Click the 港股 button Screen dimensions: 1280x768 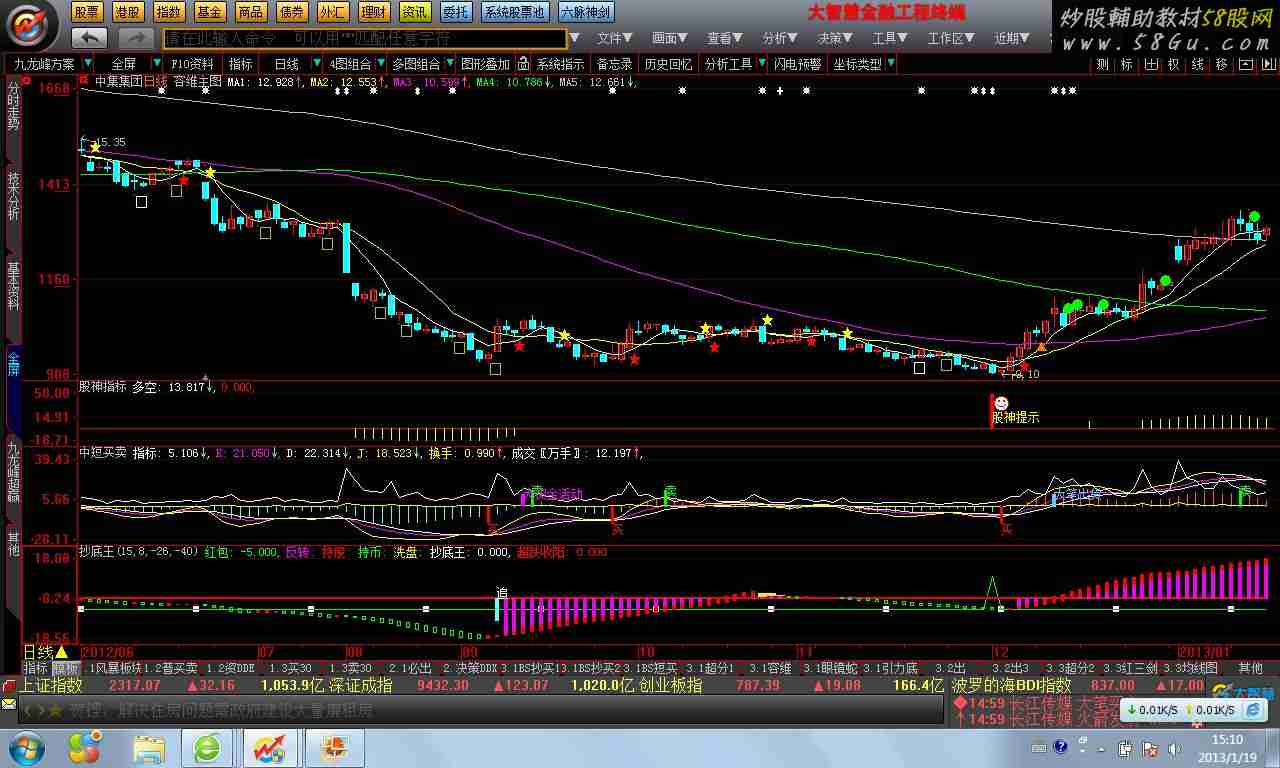pyautogui.click(x=128, y=13)
